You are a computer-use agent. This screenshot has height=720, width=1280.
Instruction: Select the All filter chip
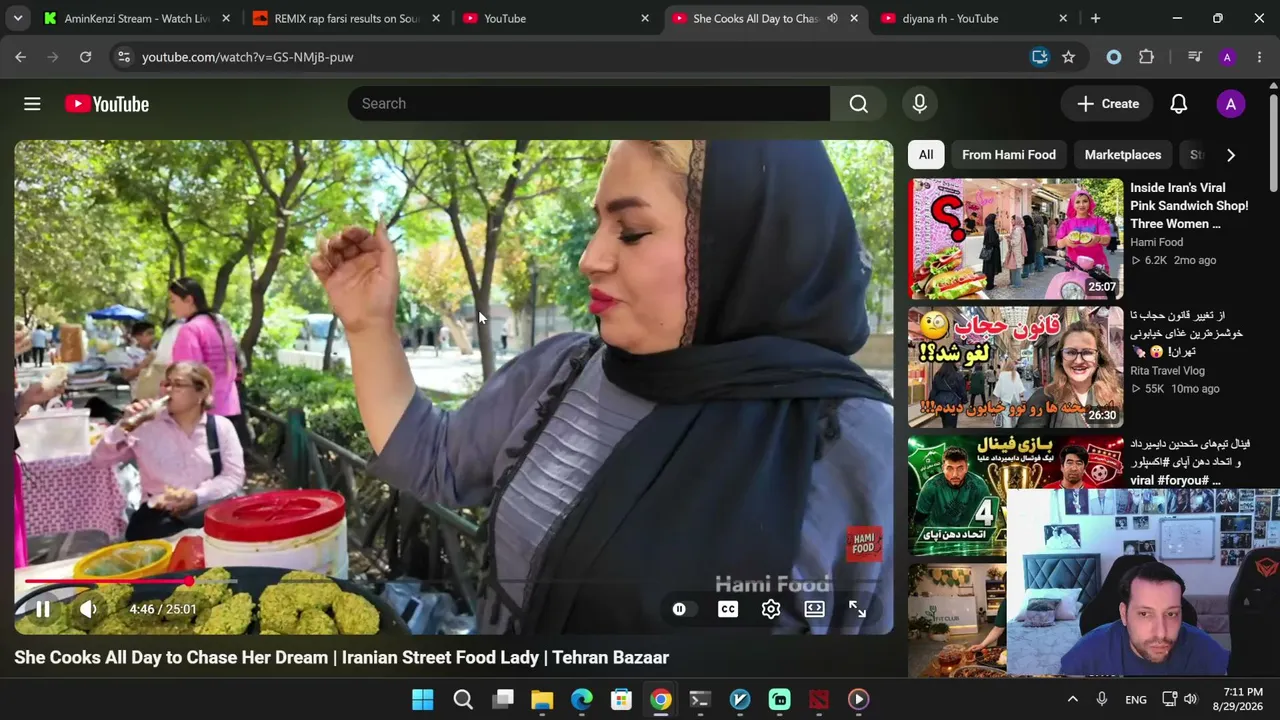(x=926, y=155)
